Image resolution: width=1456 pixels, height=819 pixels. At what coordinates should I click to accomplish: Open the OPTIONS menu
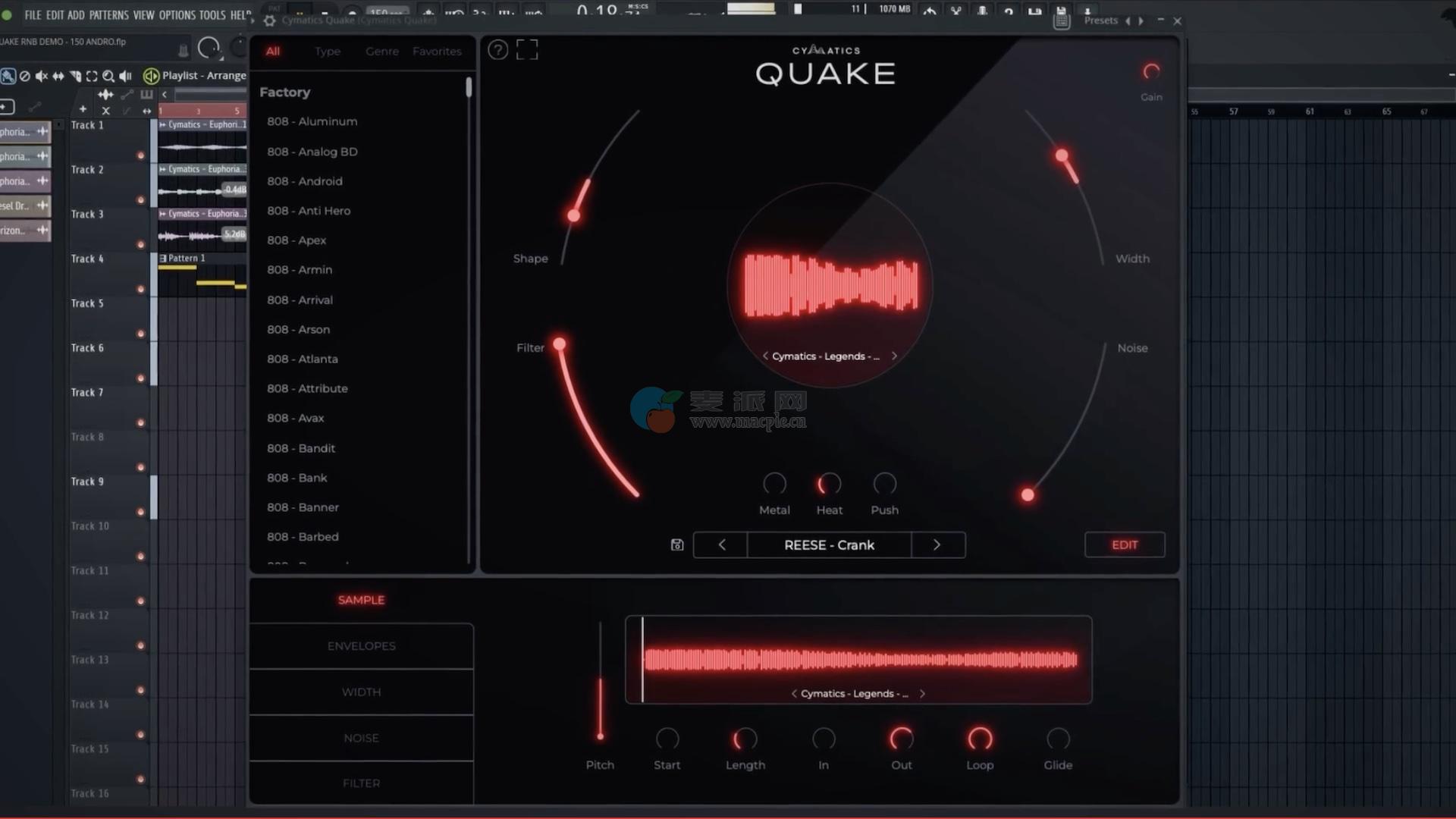[177, 15]
